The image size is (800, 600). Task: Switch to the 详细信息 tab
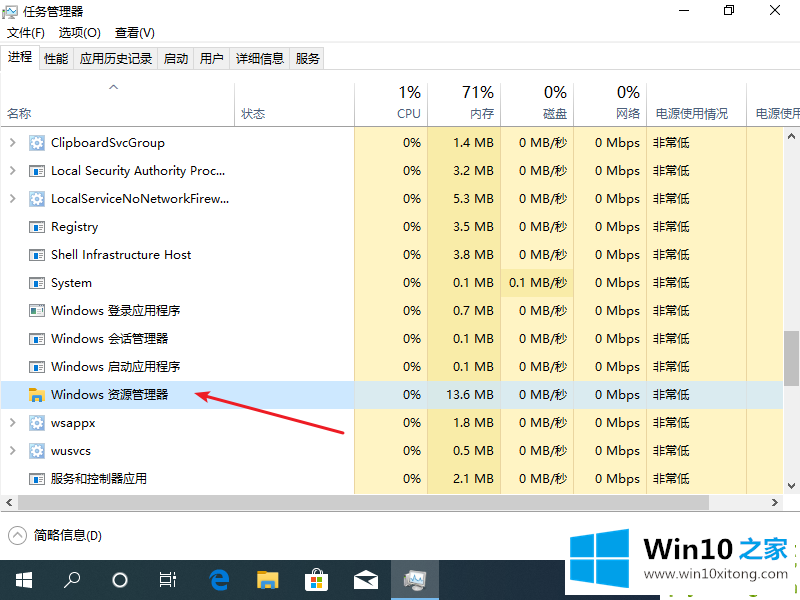[x=260, y=59]
